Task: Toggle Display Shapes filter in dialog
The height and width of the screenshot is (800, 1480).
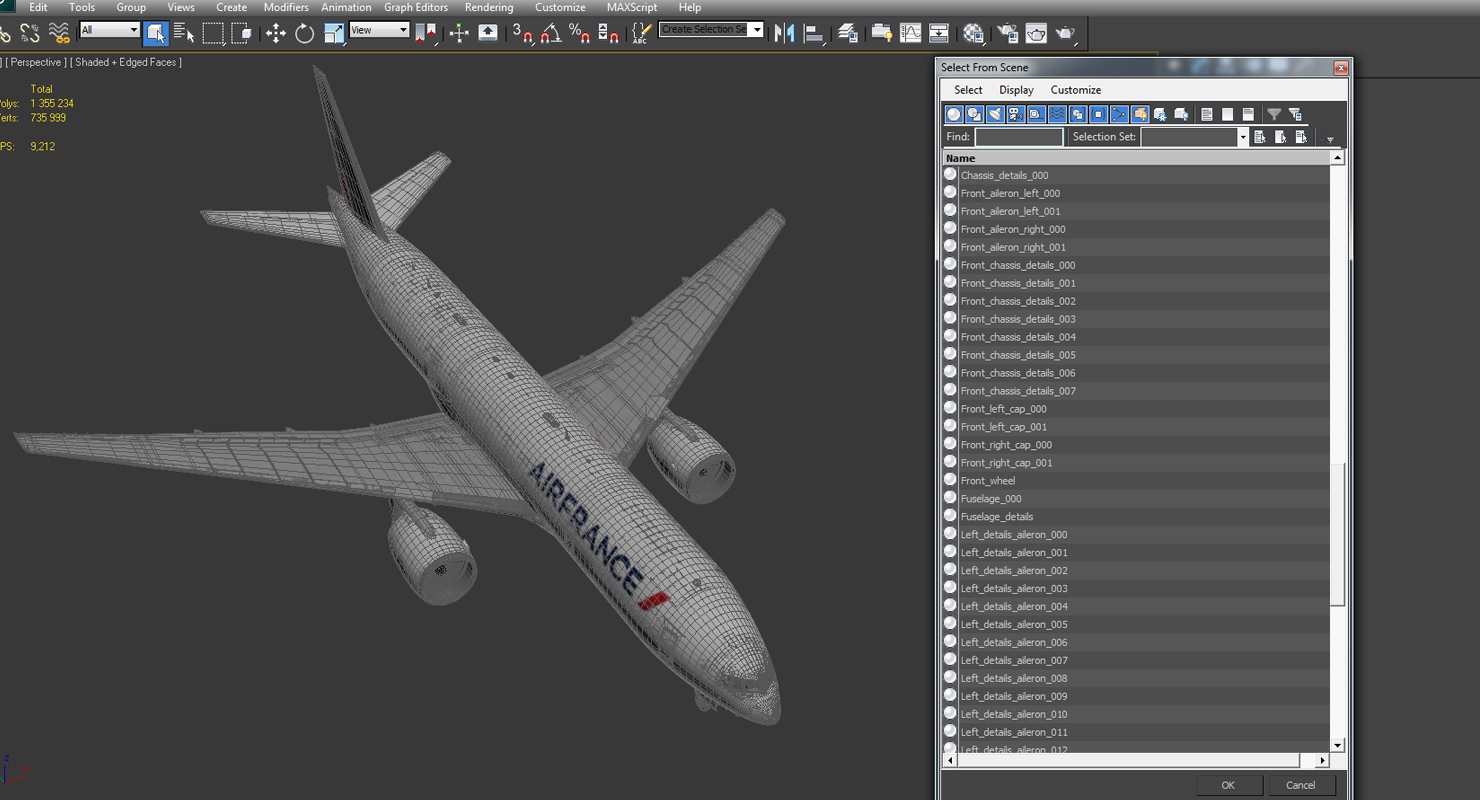Action: click(975, 114)
